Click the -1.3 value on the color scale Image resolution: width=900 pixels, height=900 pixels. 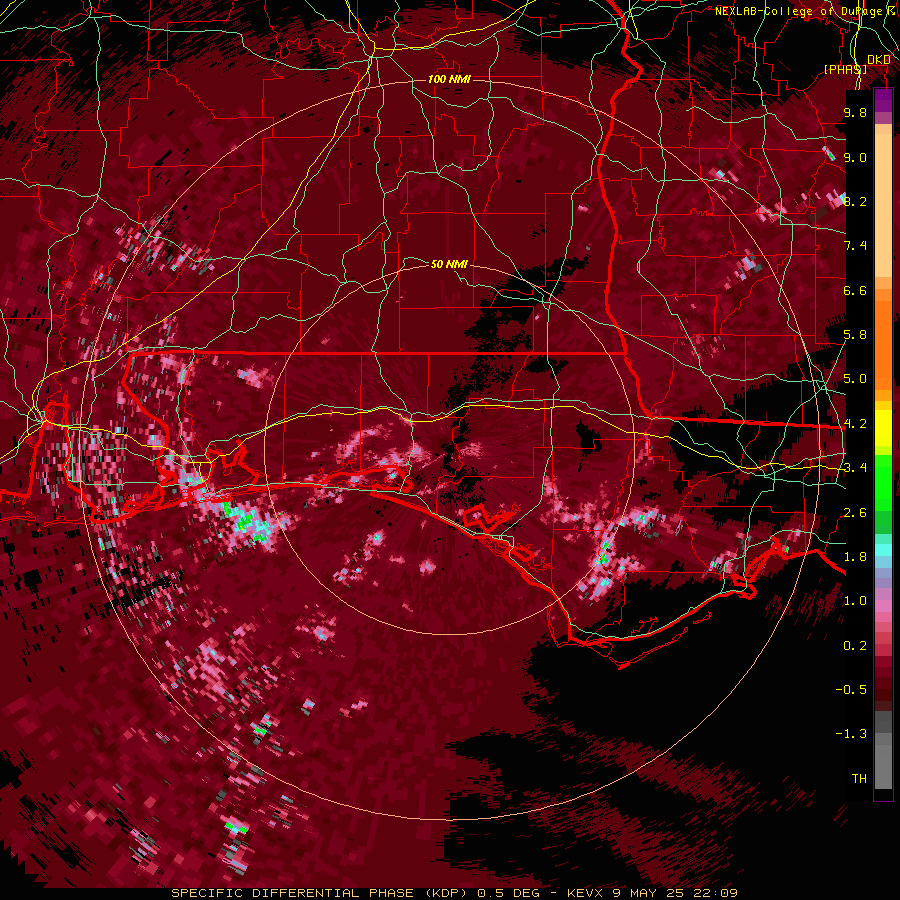click(851, 734)
